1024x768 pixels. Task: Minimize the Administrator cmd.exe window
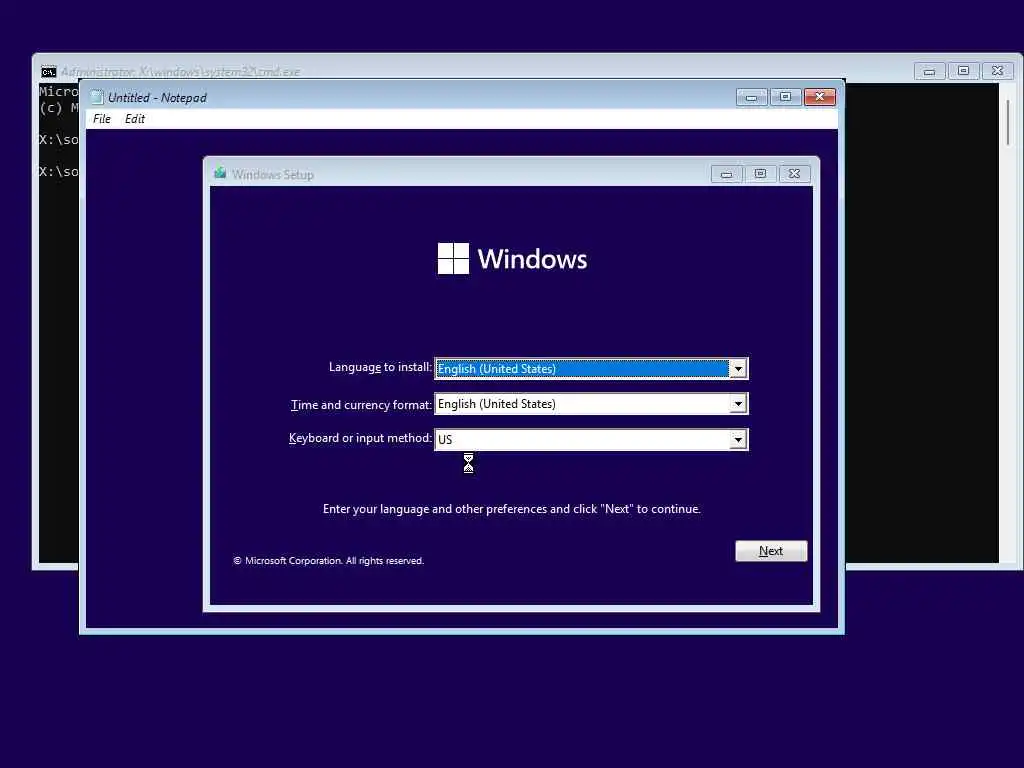coord(929,71)
